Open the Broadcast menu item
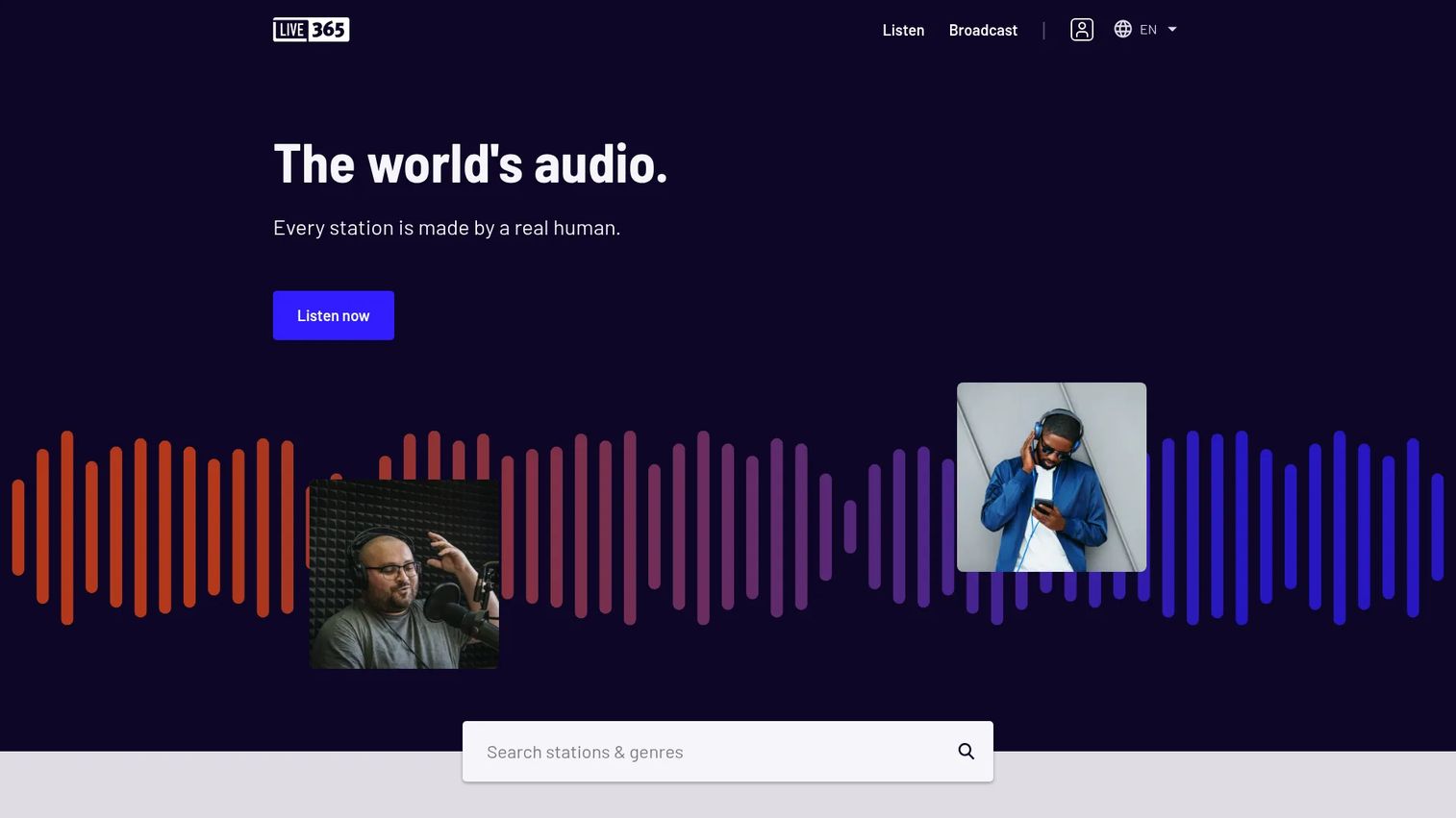 click(983, 30)
